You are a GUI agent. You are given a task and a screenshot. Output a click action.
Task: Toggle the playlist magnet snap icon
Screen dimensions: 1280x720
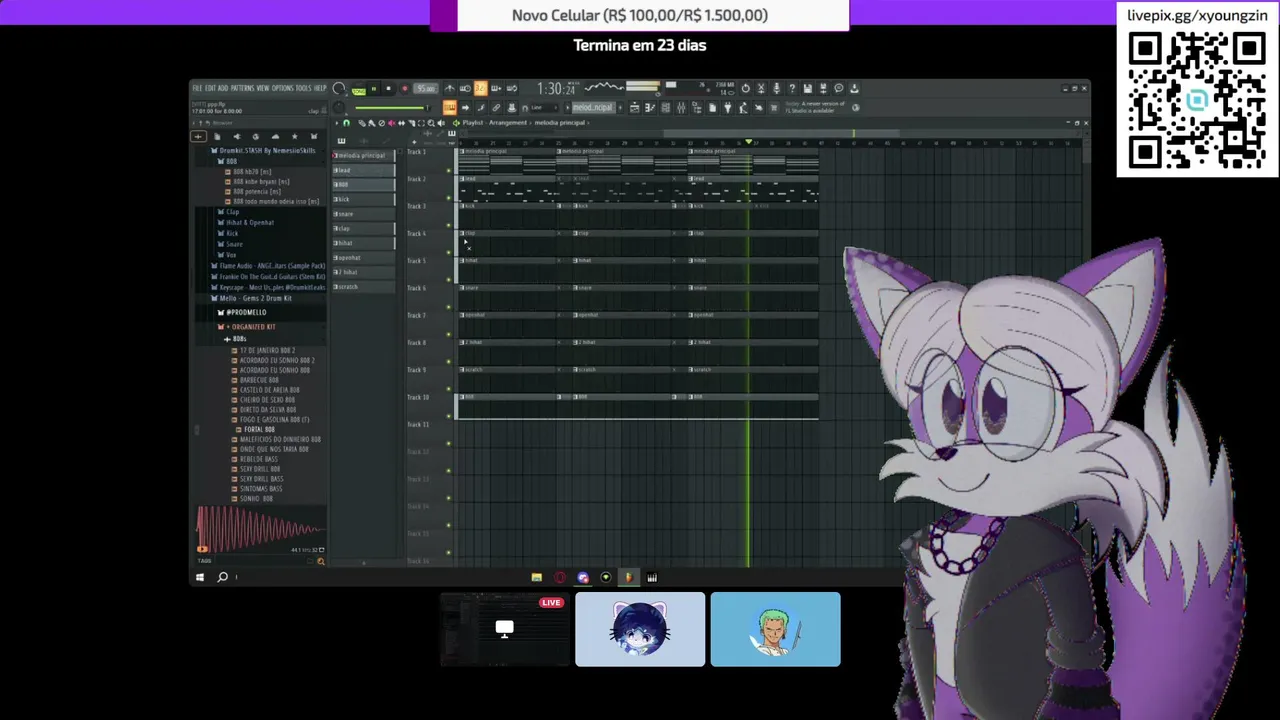point(346,122)
